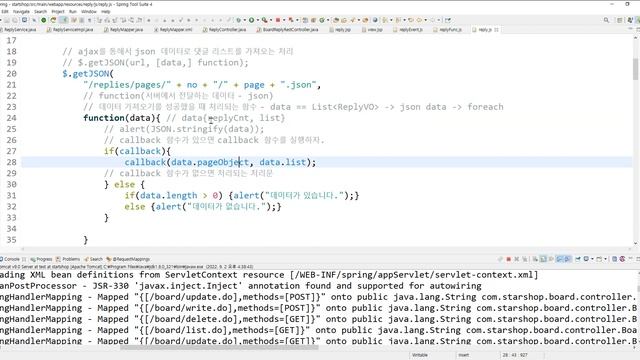The height and width of the screenshot is (360, 640).
Task: Expand the Stop button dropdown arrow
Action: pyautogui.click(x=284, y=20)
